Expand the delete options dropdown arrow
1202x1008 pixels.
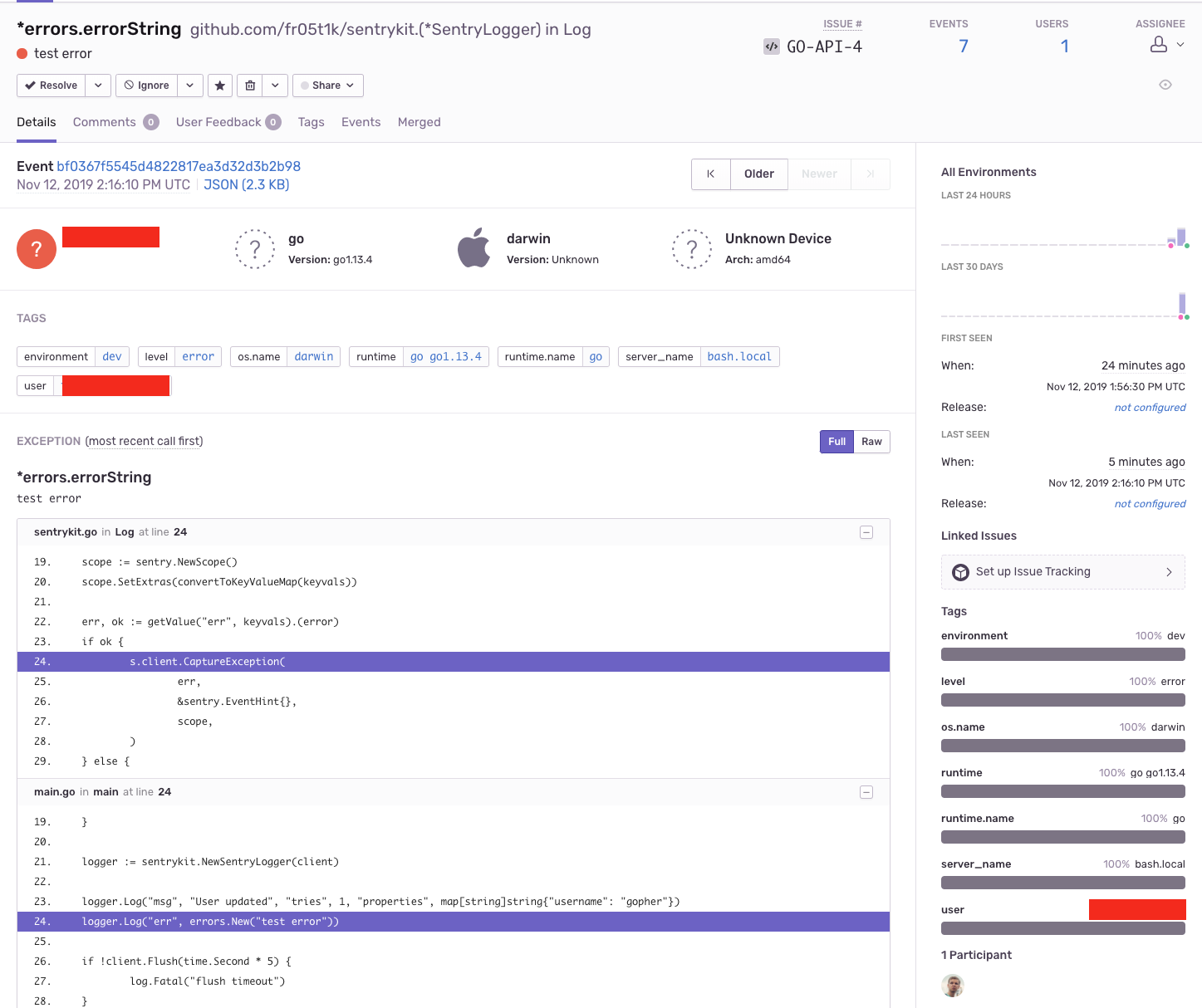pos(275,86)
